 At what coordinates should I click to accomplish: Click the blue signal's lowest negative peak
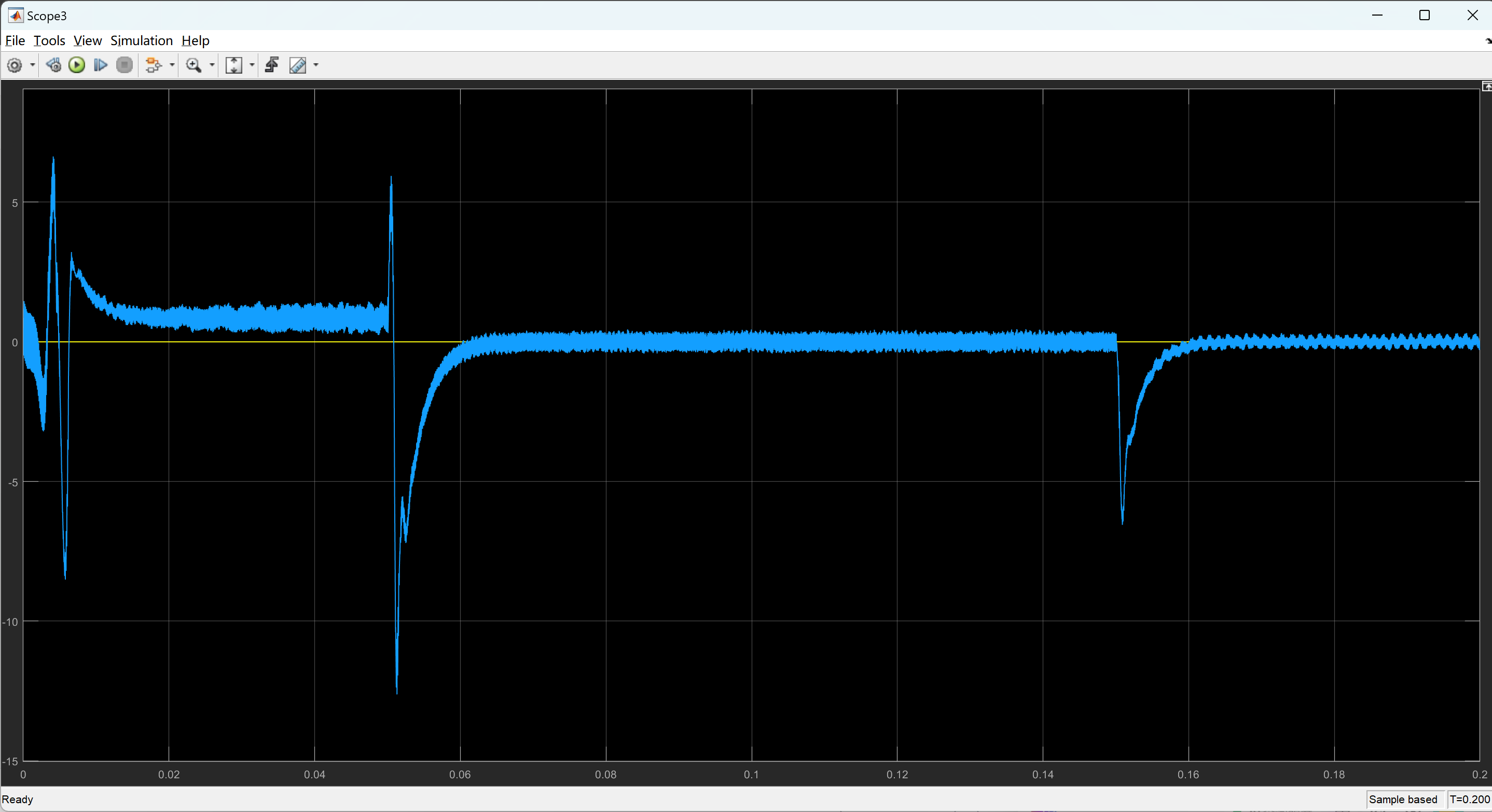click(x=397, y=692)
